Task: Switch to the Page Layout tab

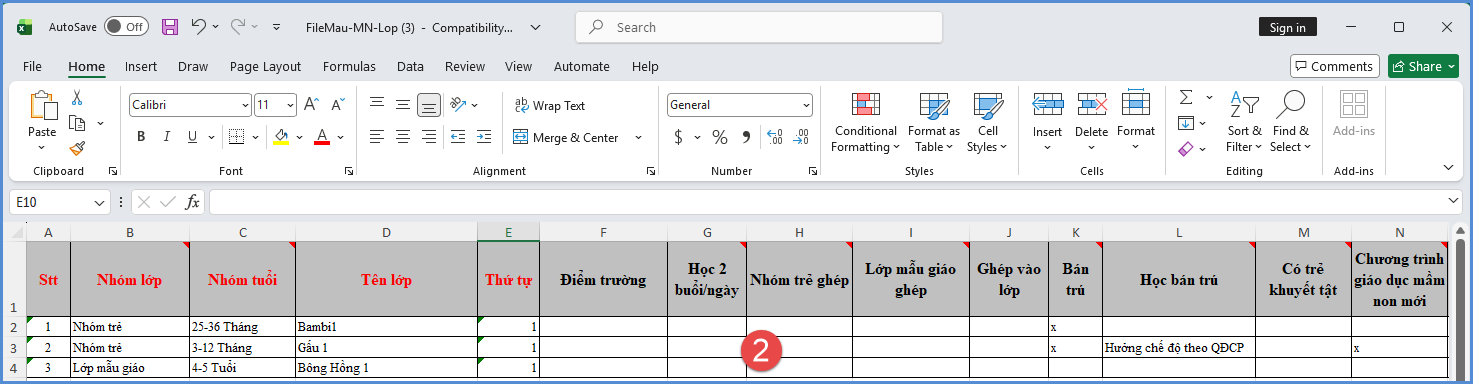Action: tap(265, 66)
